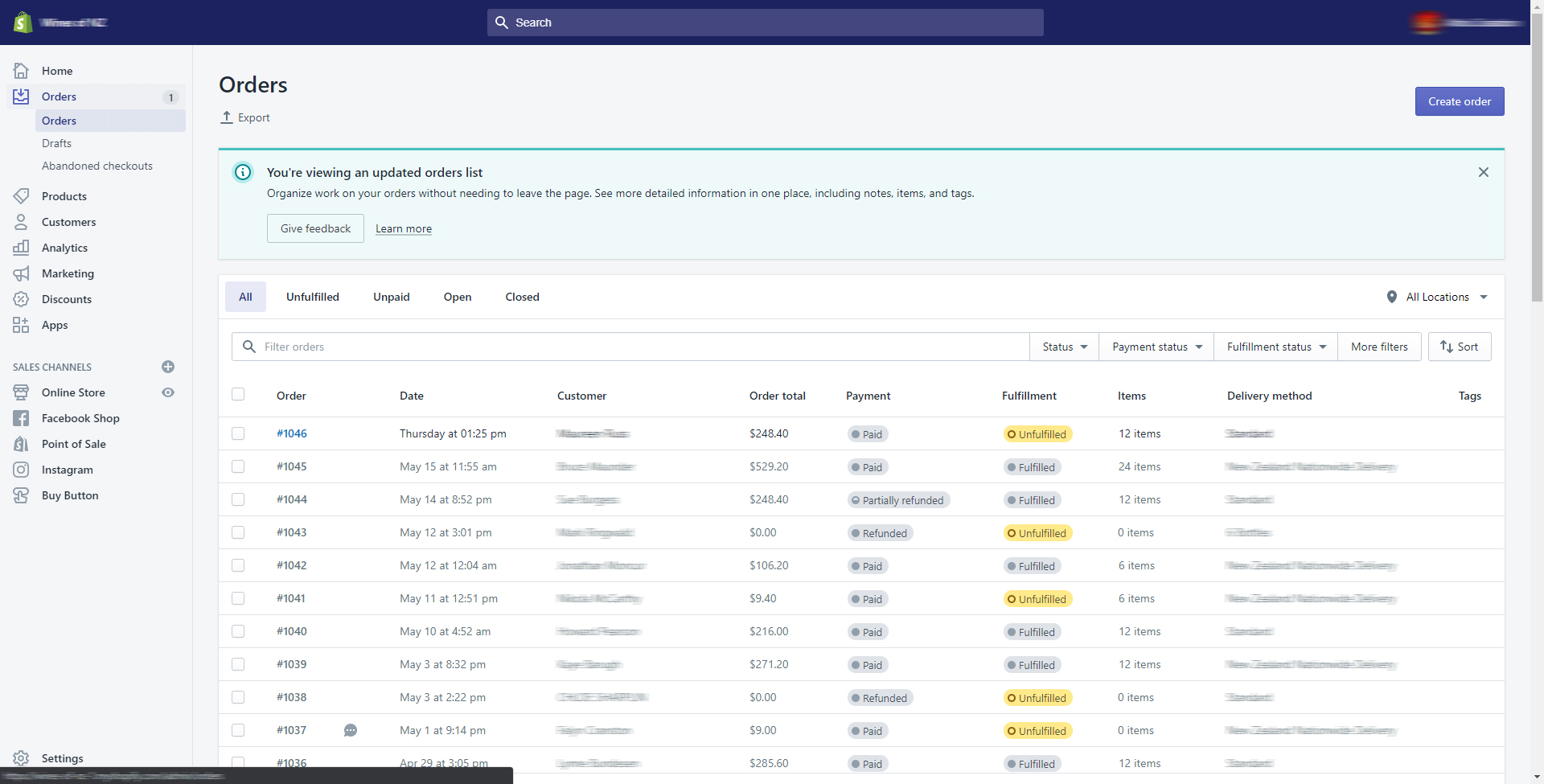Follow the Learn more link
Image resolution: width=1544 pixels, height=784 pixels.
click(x=404, y=228)
